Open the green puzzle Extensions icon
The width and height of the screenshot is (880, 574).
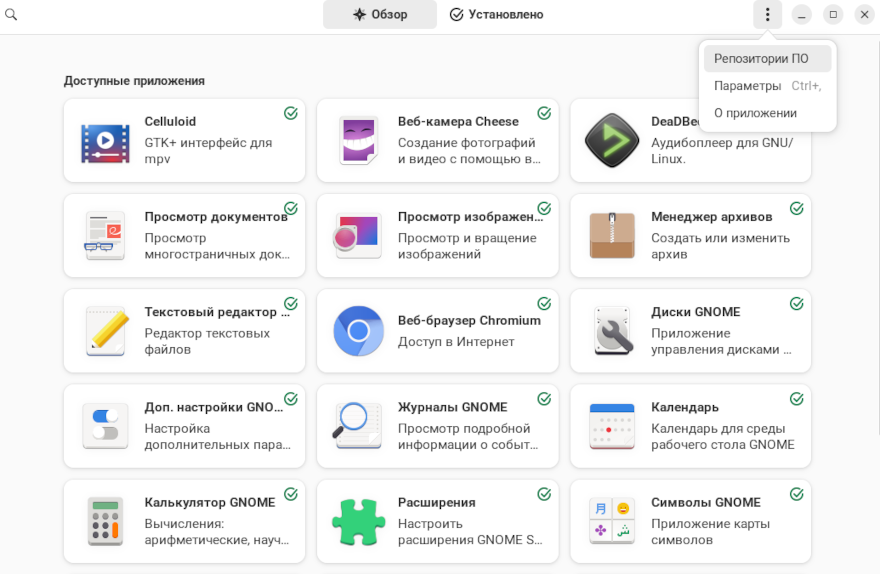[x=358, y=521]
